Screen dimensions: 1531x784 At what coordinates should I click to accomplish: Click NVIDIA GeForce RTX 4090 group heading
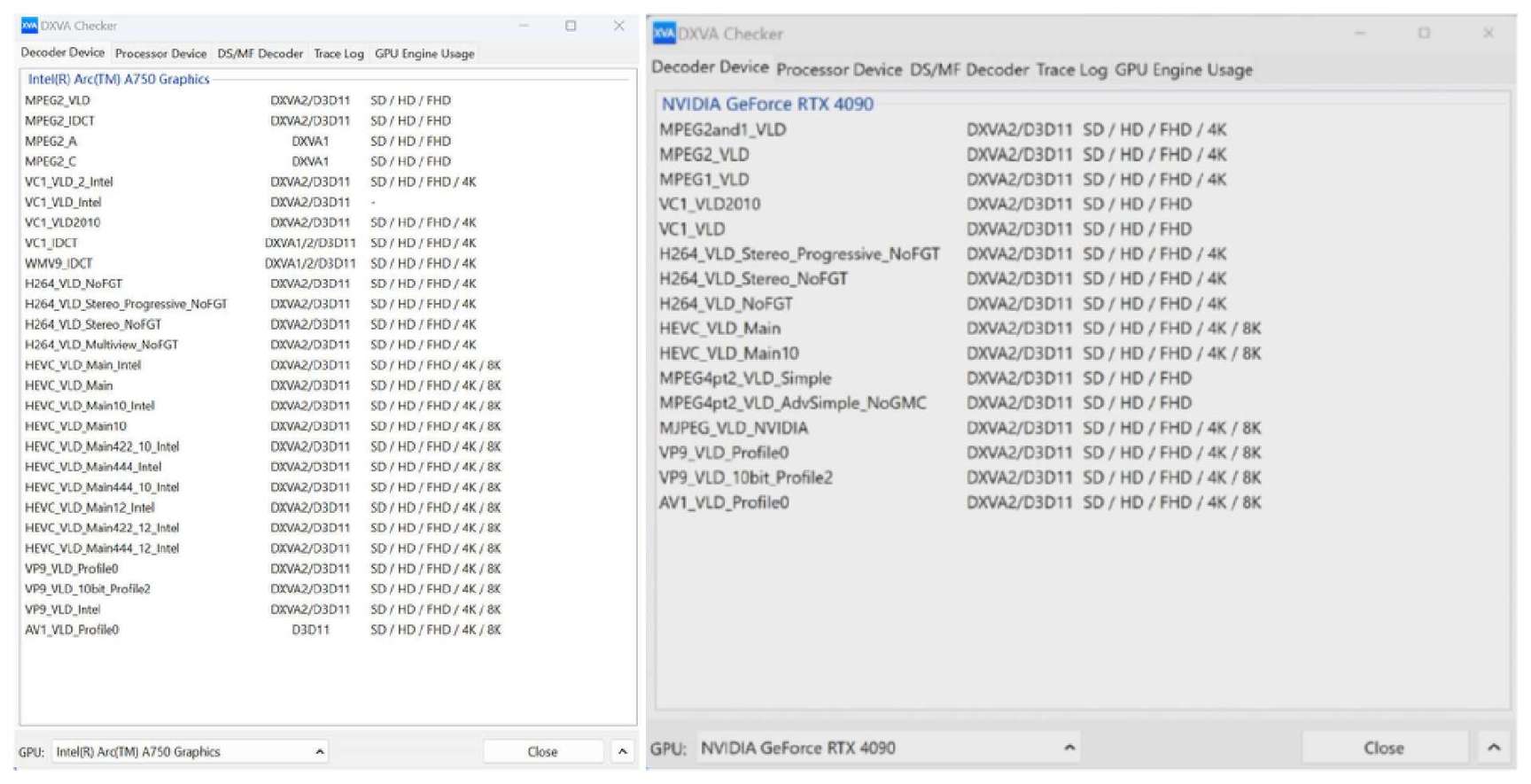767,104
